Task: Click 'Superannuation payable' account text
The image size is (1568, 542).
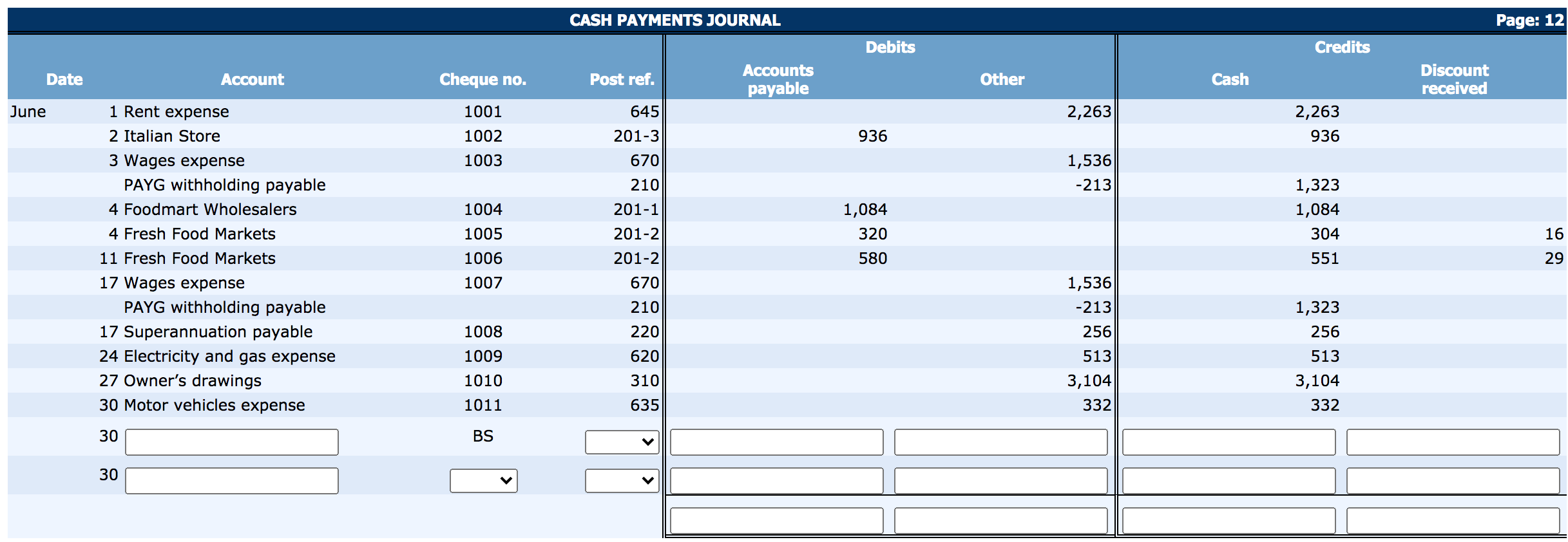Action: click(218, 332)
